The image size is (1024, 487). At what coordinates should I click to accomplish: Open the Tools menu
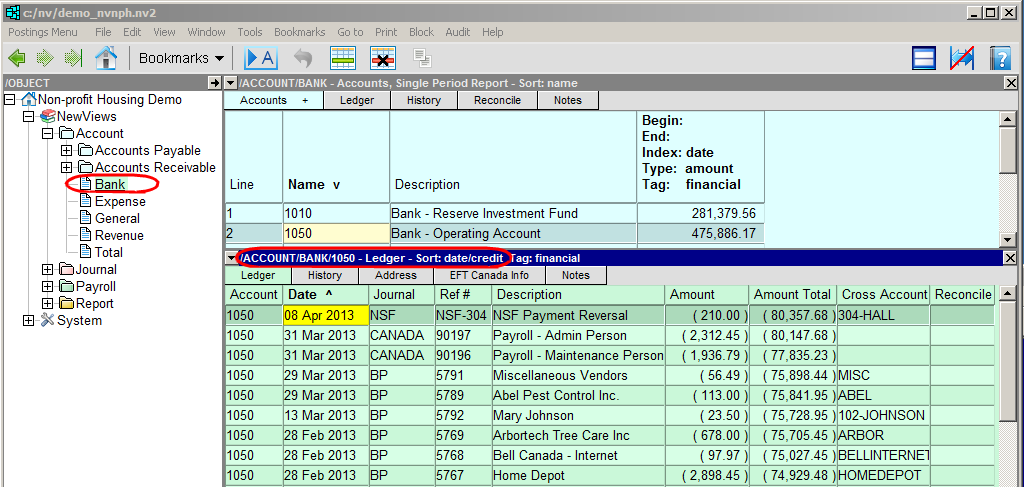click(250, 32)
